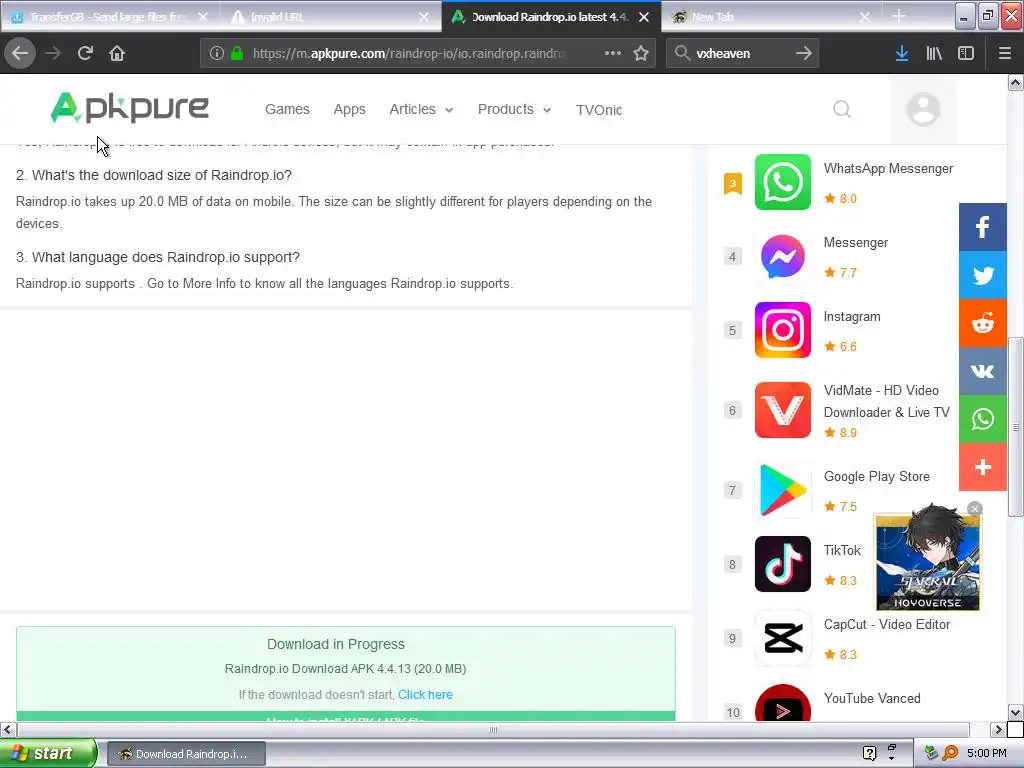
Task: Open a new browser tab with plus
Action: tap(899, 16)
